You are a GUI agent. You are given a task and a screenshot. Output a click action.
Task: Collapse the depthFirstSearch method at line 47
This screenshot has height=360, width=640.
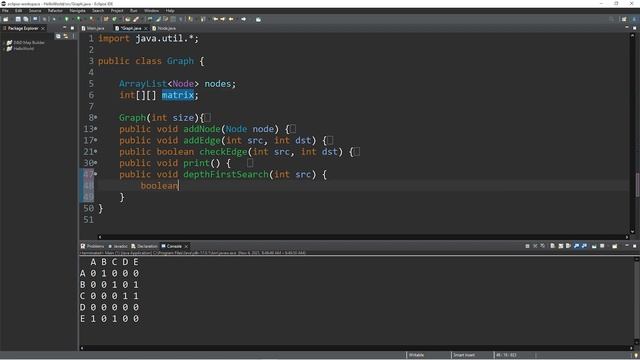coord(96,174)
